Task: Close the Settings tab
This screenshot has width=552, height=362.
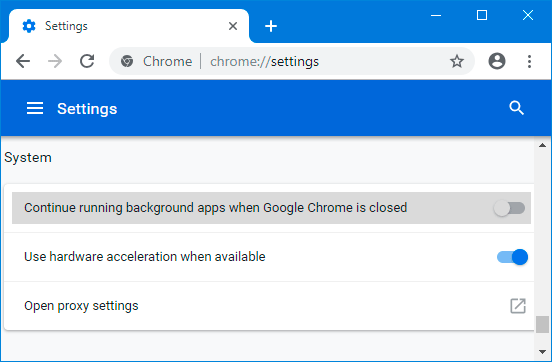Action: coord(233,26)
